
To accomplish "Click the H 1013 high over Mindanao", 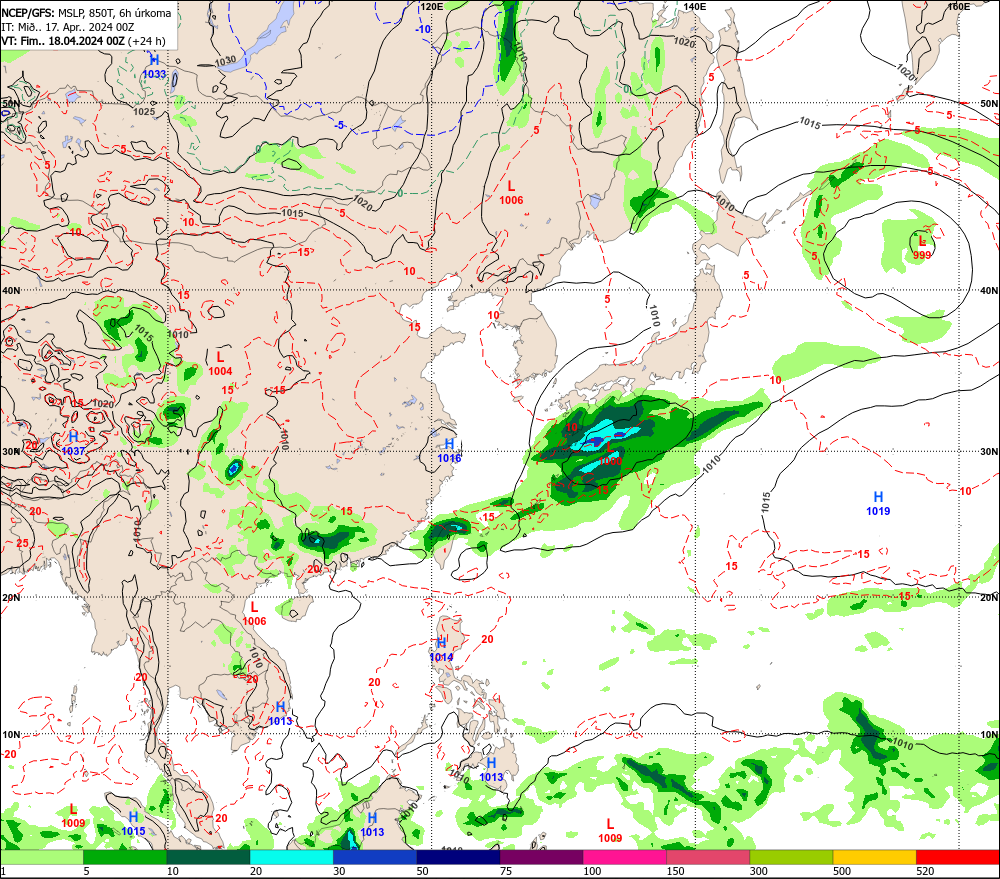I will (491, 770).
